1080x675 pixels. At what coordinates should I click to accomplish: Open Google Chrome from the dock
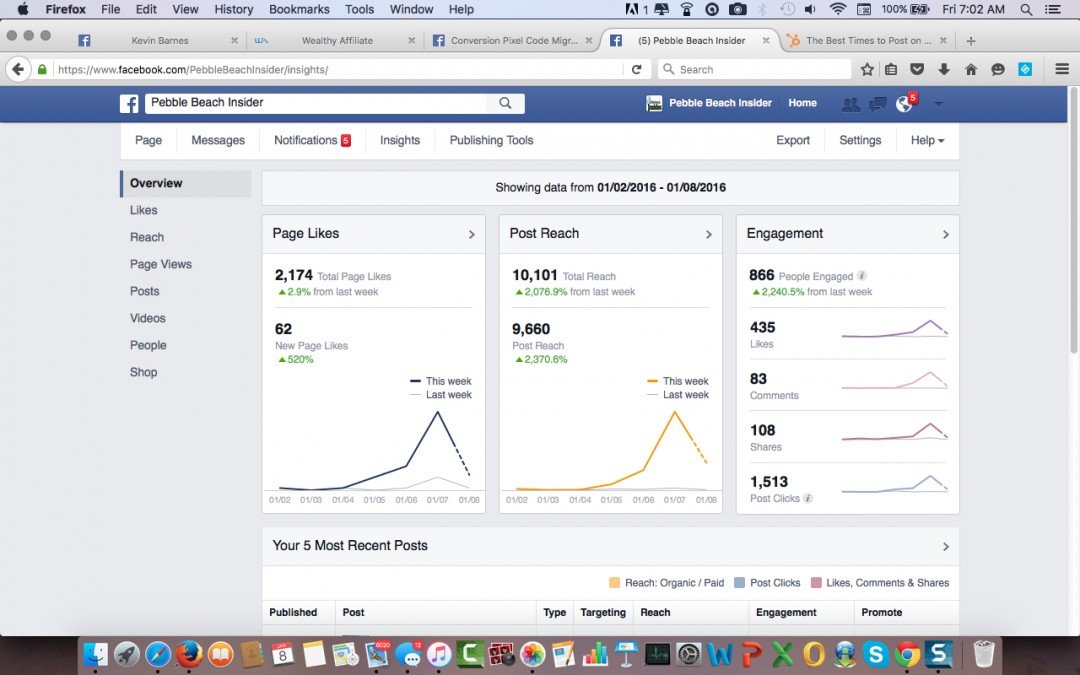click(907, 654)
